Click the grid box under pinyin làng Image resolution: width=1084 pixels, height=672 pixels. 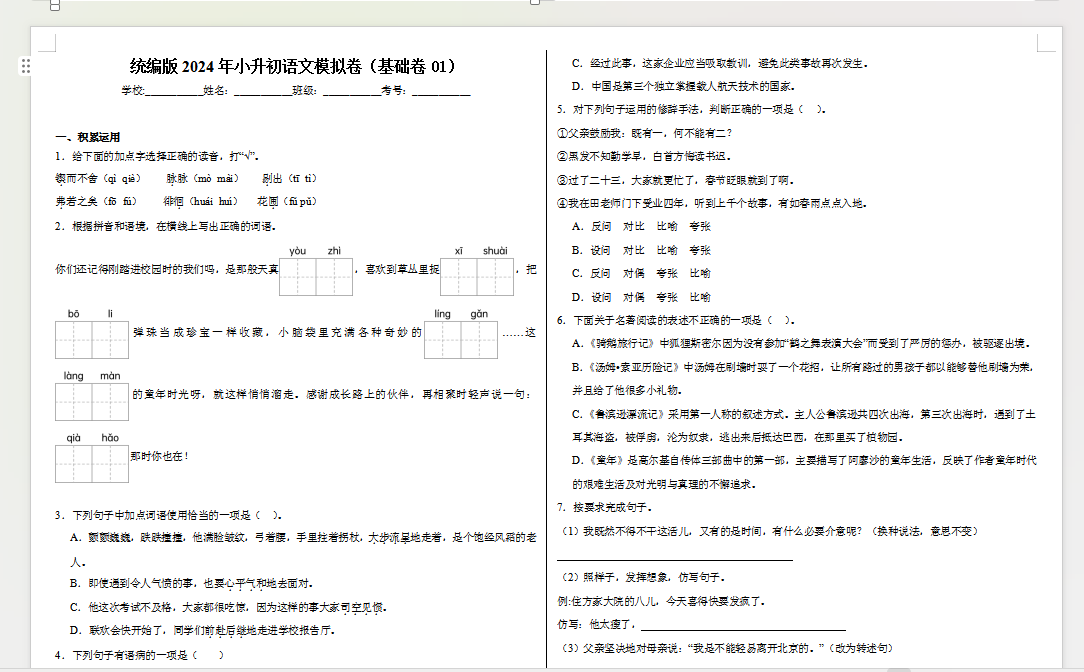pos(73,402)
